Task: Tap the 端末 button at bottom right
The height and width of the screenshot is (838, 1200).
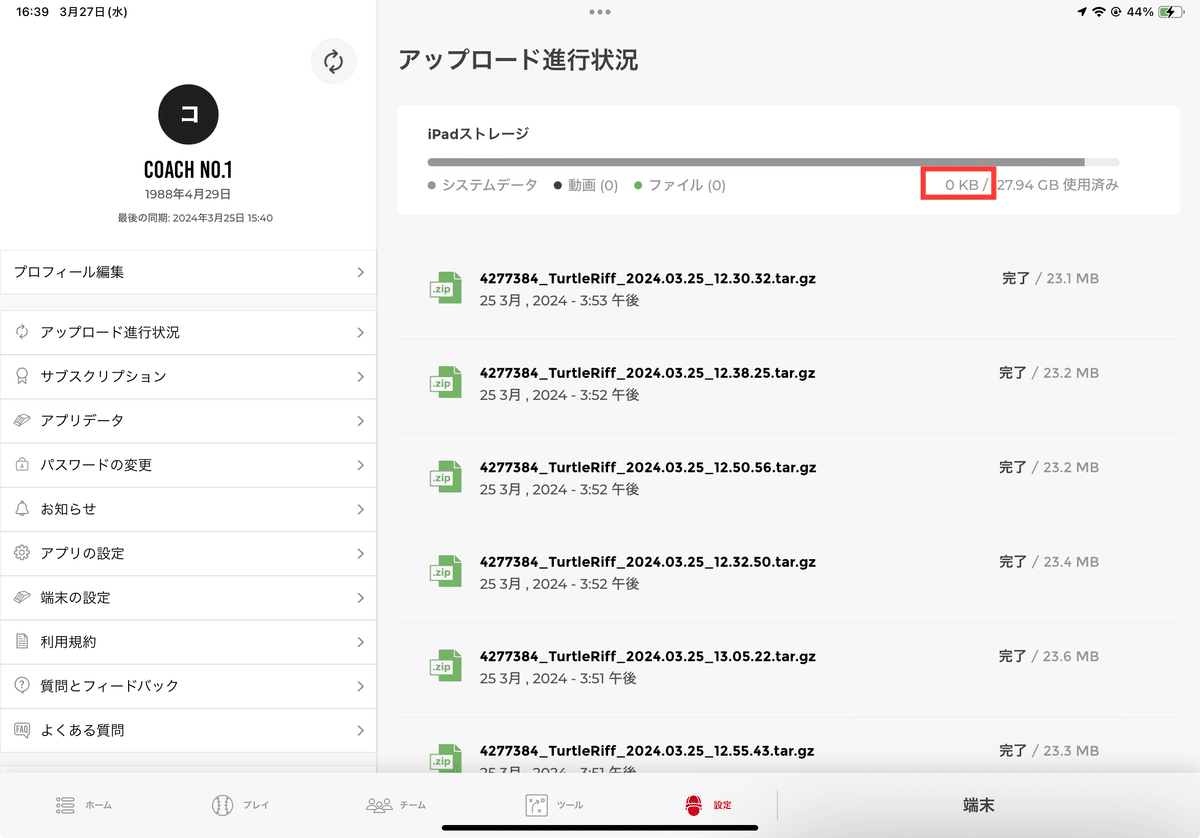Action: click(978, 805)
